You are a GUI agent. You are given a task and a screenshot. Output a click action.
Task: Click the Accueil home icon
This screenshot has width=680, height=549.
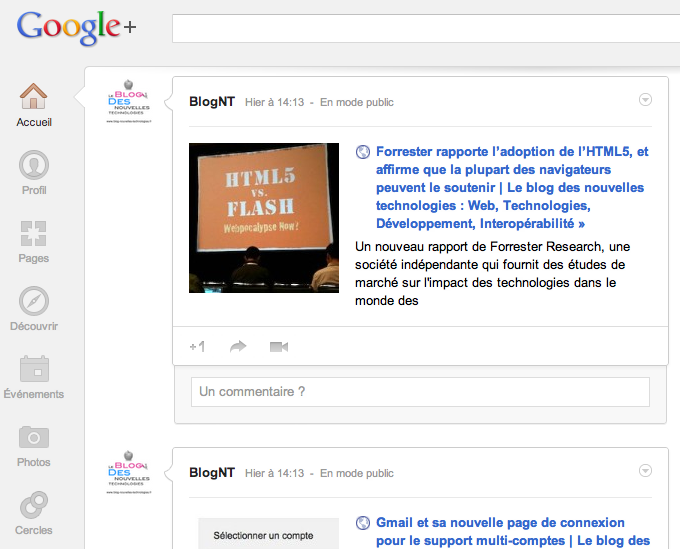tap(34, 97)
